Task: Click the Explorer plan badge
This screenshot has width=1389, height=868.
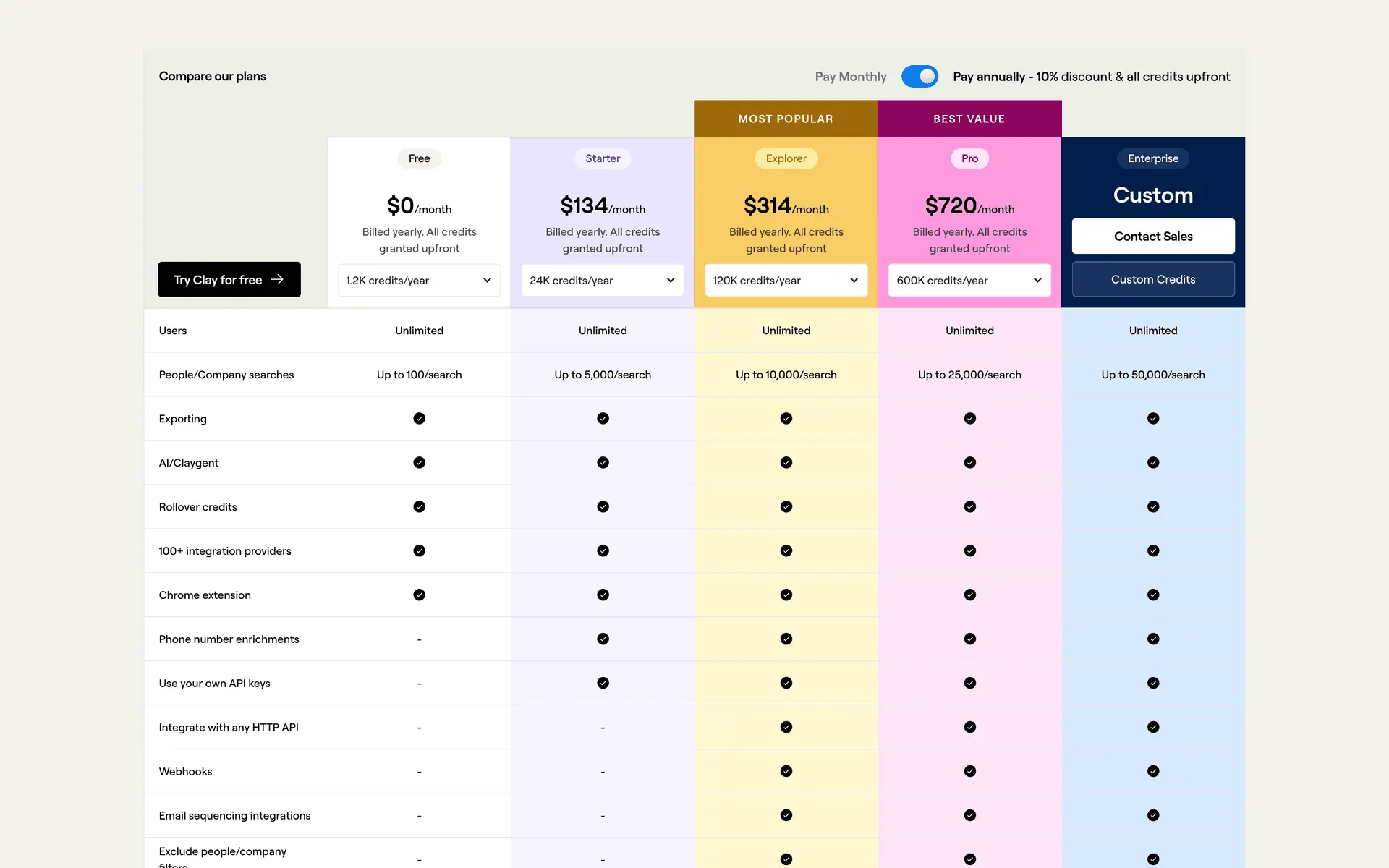Action: coord(786,158)
